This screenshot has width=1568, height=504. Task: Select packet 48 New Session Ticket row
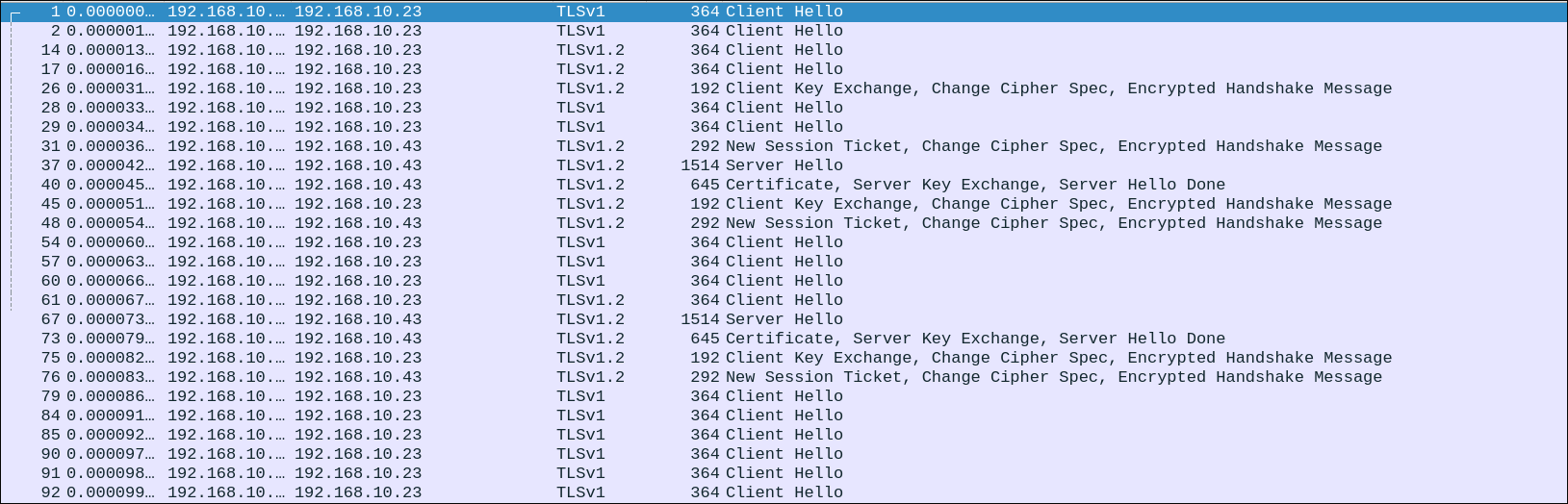[x=784, y=223]
